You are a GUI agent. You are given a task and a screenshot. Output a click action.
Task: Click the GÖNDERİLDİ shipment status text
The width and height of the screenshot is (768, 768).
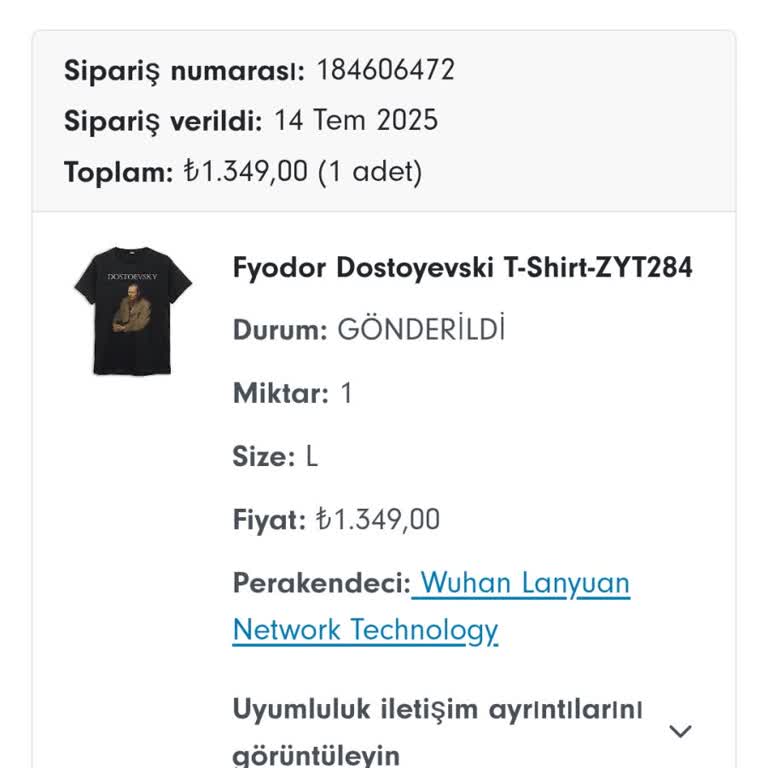click(421, 330)
